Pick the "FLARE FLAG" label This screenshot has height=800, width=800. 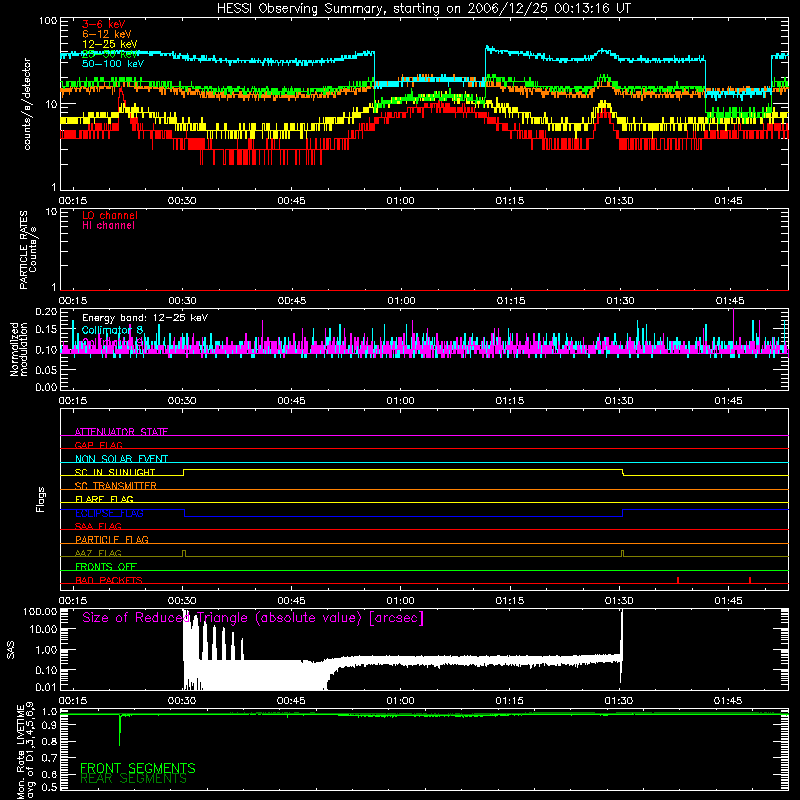(x=104, y=499)
